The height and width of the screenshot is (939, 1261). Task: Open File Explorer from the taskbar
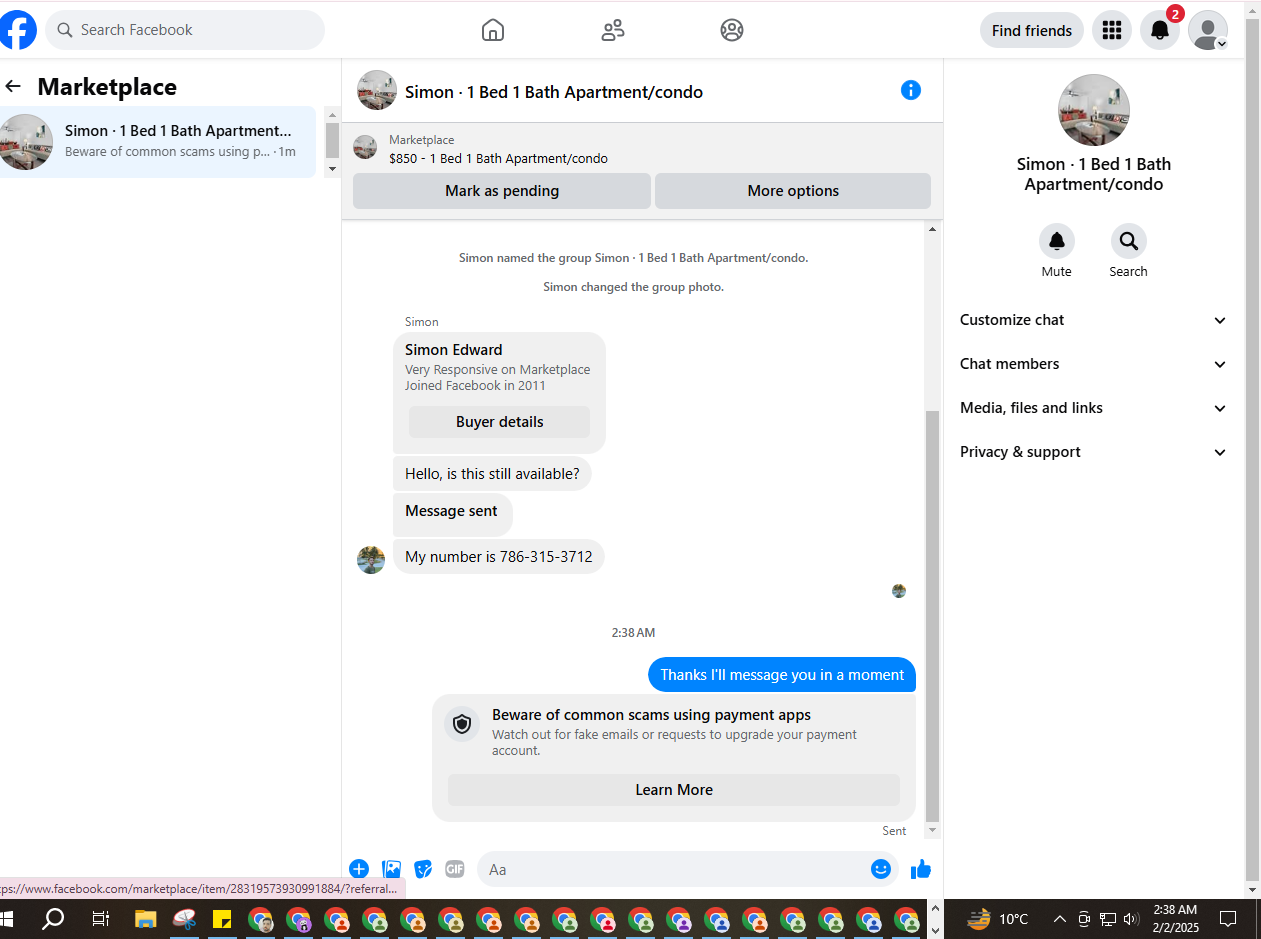pos(146,919)
